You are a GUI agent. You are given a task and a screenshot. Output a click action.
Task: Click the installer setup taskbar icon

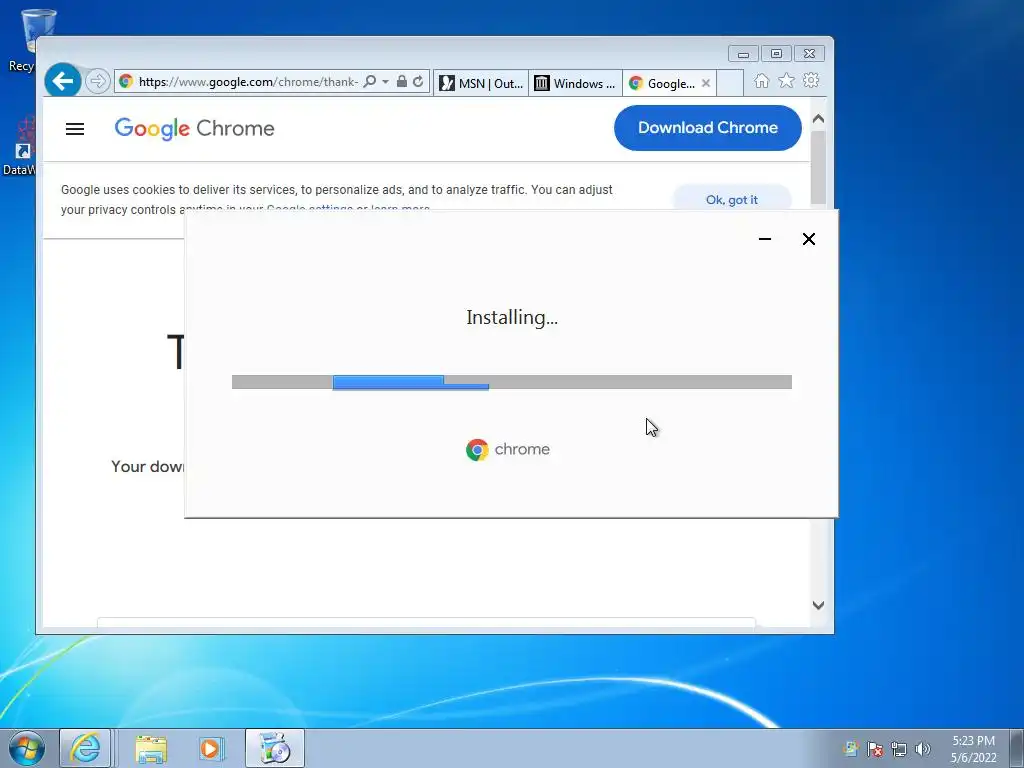coord(275,748)
